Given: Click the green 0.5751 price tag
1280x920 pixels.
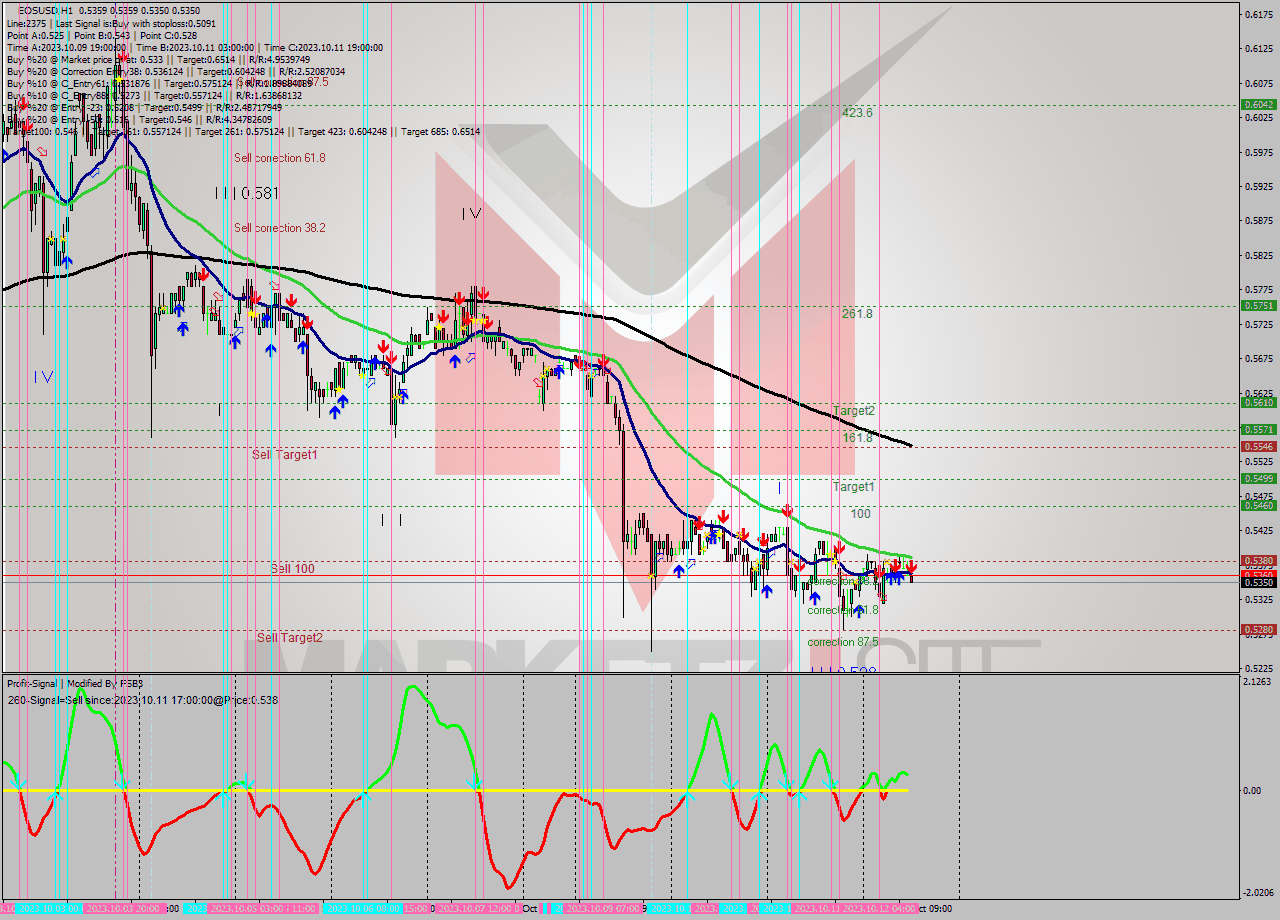Looking at the screenshot, I should (1258, 306).
